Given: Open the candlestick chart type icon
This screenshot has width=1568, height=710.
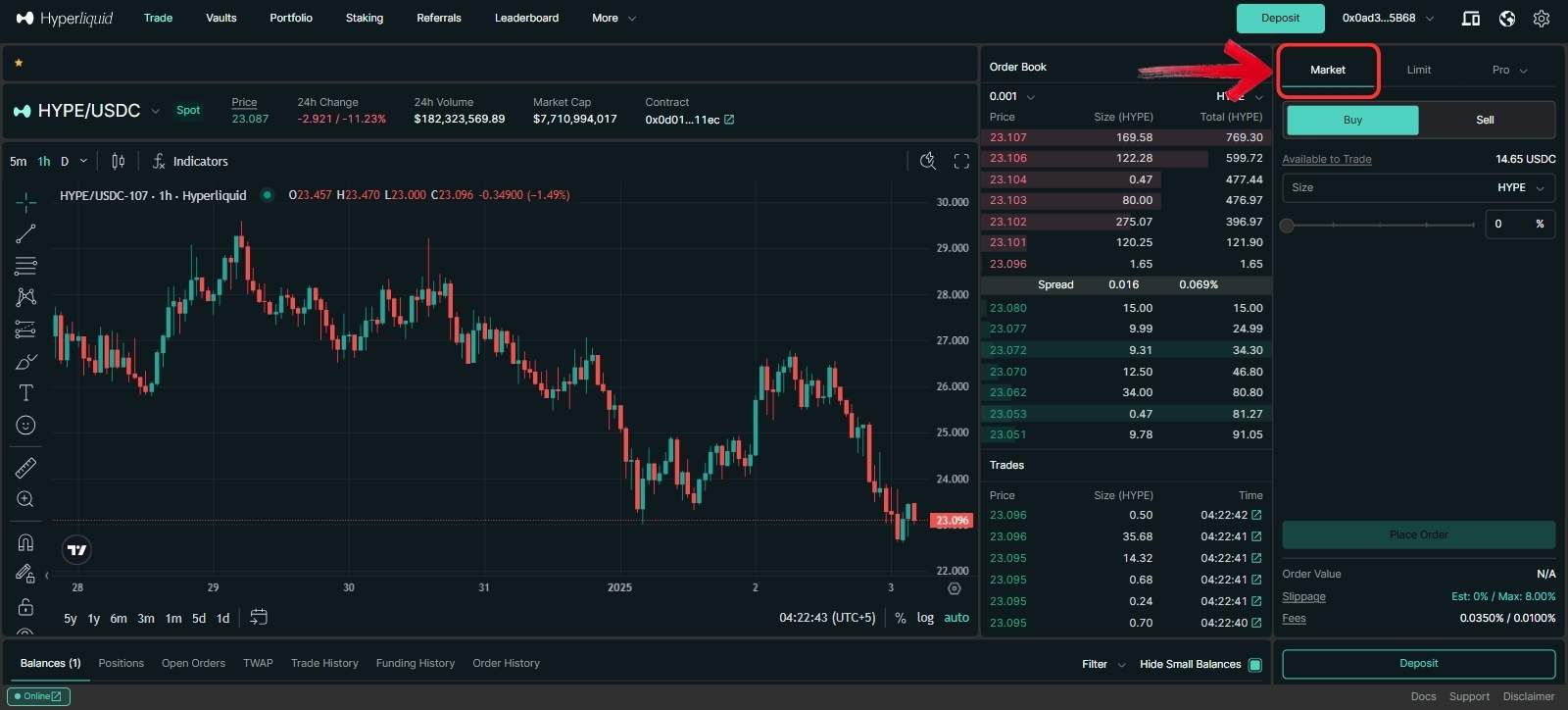Looking at the screenshot, I should coord(118,161).
